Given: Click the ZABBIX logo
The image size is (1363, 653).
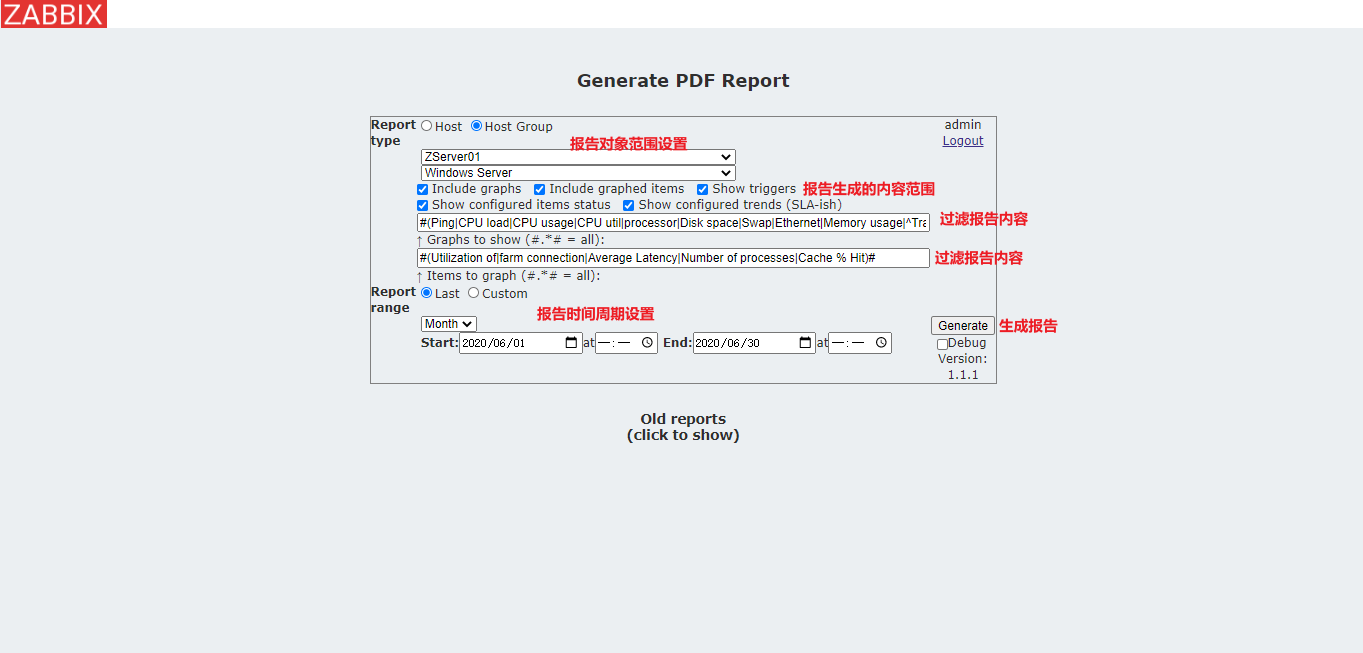Looking at the screenshot, I should pos(55,13).
